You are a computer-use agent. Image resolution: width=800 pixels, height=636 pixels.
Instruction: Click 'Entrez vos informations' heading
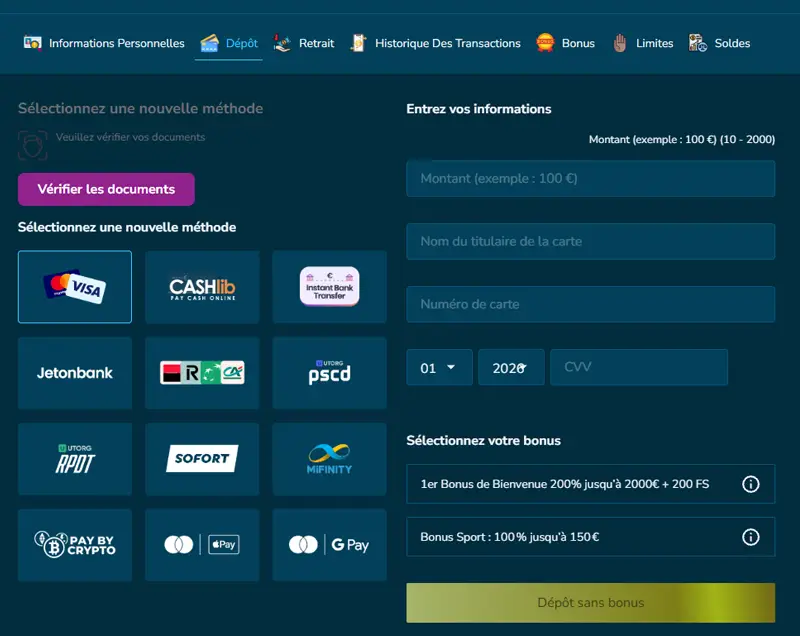point(479,109)
